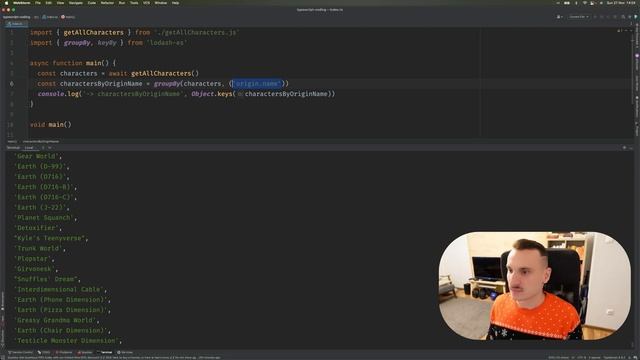This screenshot has height=360, width=640.
Task: Open the Code menu
Action: 91,3
